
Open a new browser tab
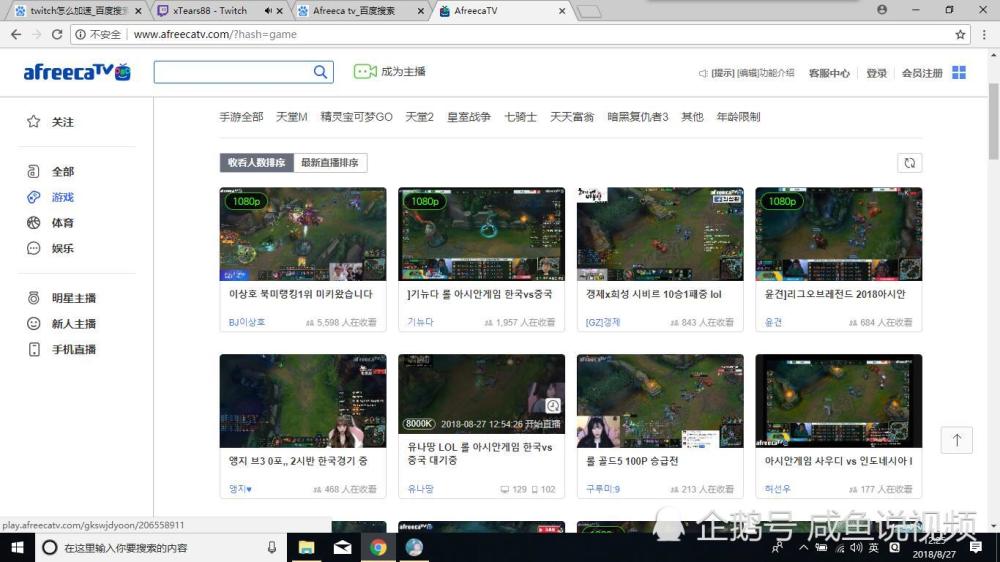(589, 11)
